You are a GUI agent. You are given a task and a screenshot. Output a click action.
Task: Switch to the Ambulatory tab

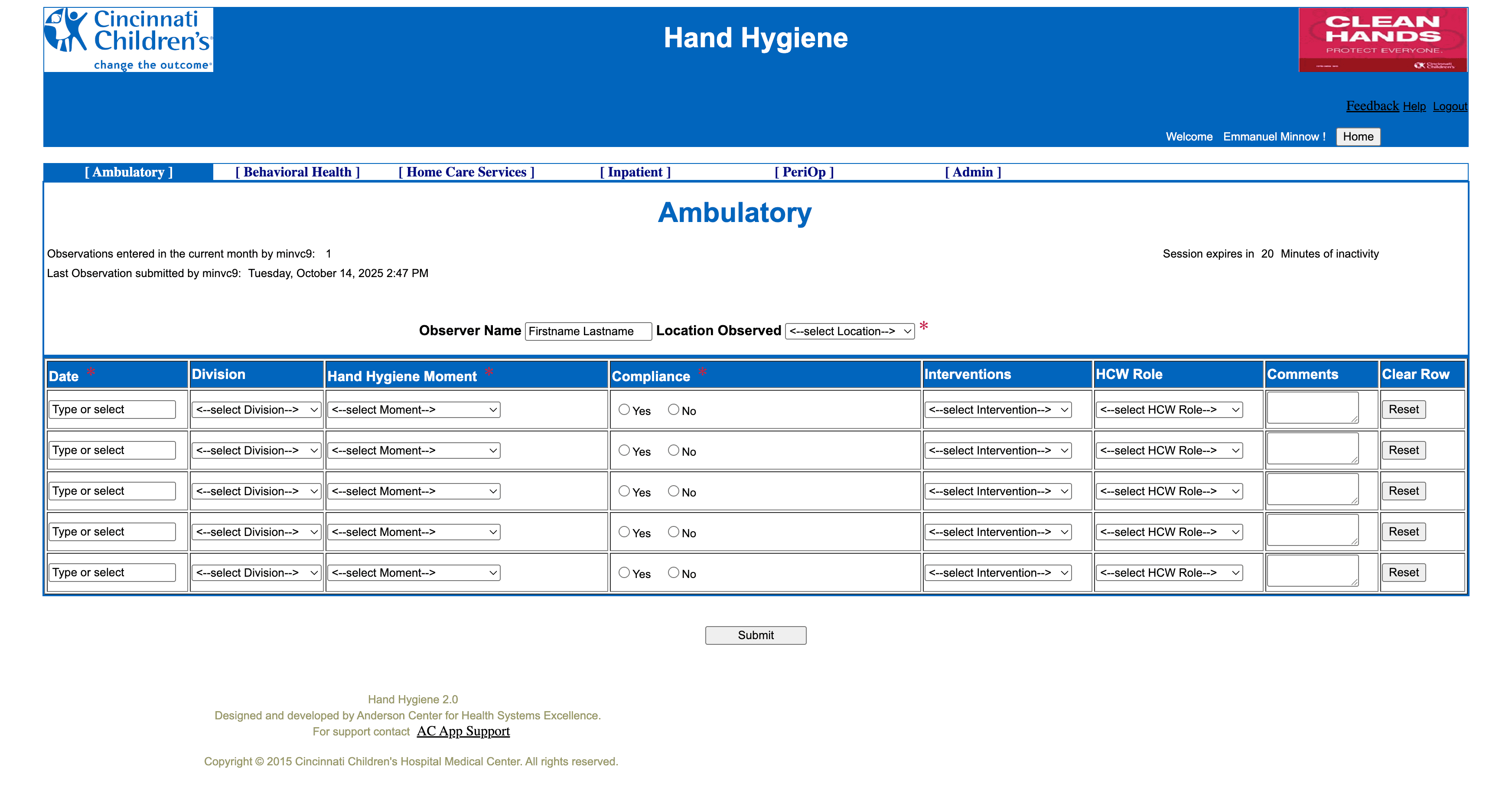[x=129, y=173]
